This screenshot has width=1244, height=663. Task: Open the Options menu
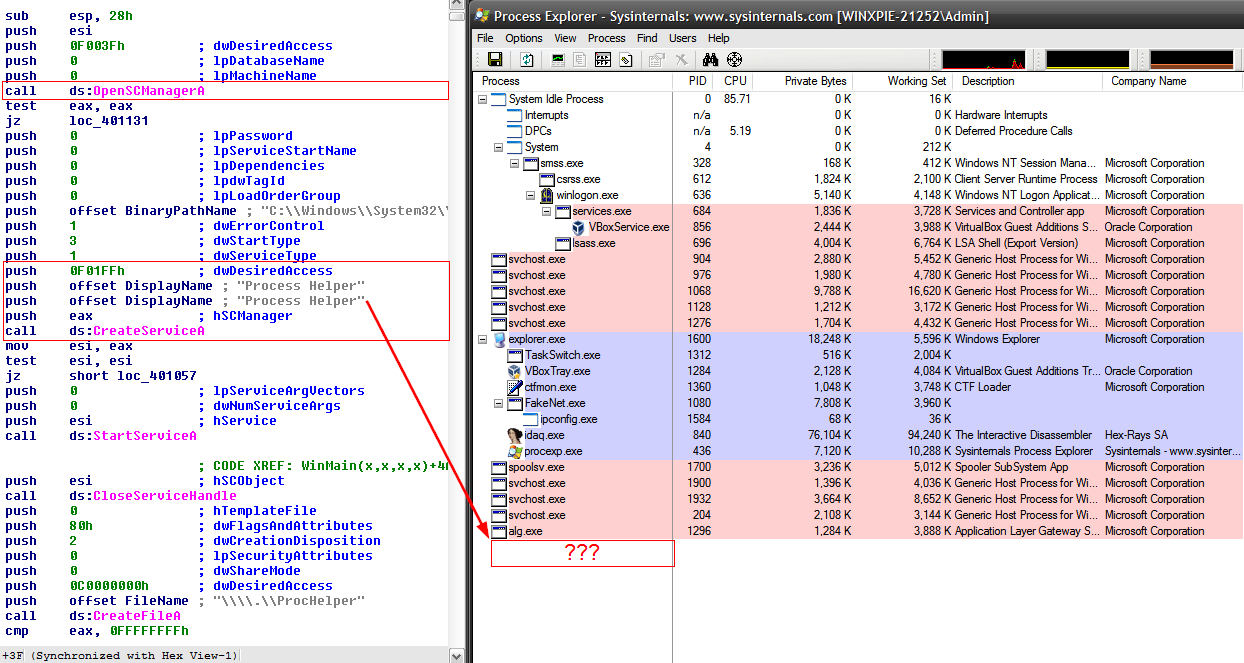[523, 38]
